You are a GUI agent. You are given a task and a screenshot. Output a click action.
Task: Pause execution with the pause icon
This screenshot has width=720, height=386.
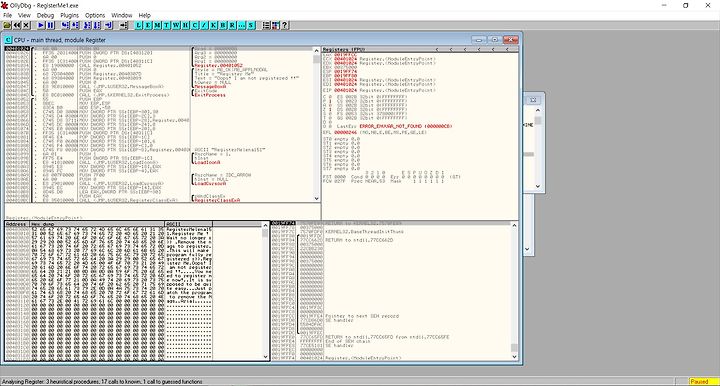(x=51, y=25)
